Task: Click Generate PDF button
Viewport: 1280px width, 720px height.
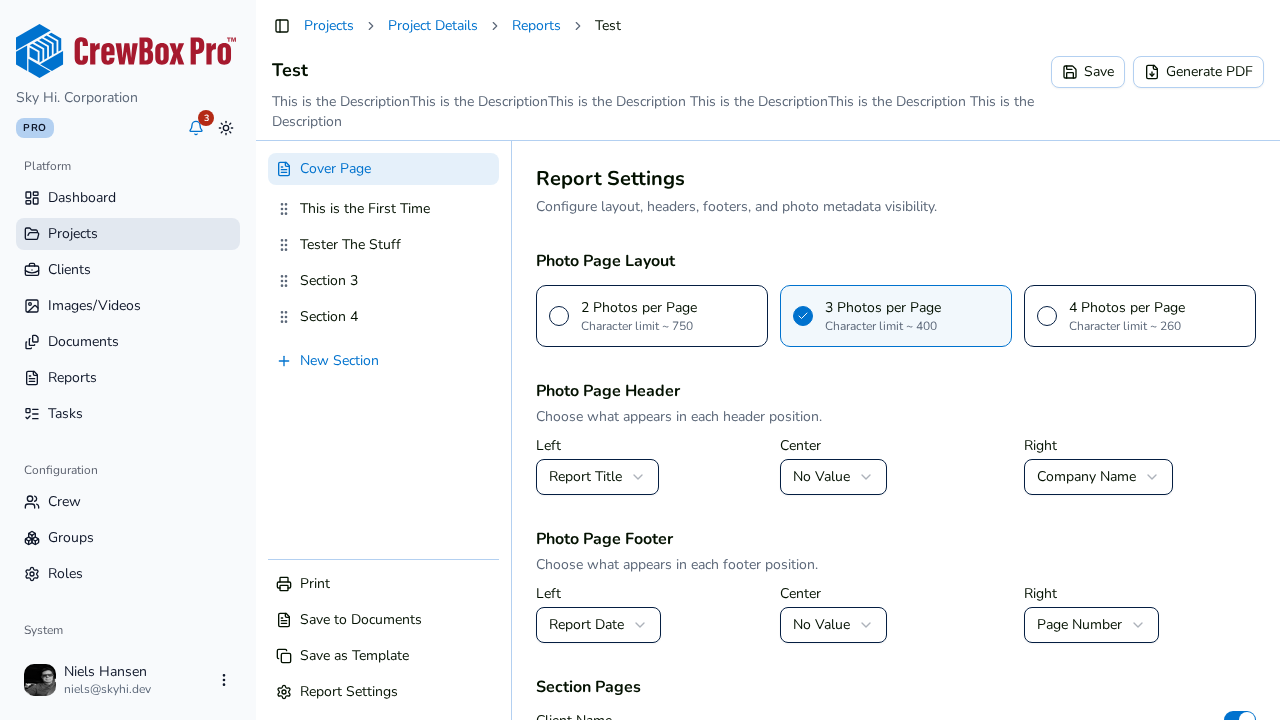Action: [x=1198, y=72]
